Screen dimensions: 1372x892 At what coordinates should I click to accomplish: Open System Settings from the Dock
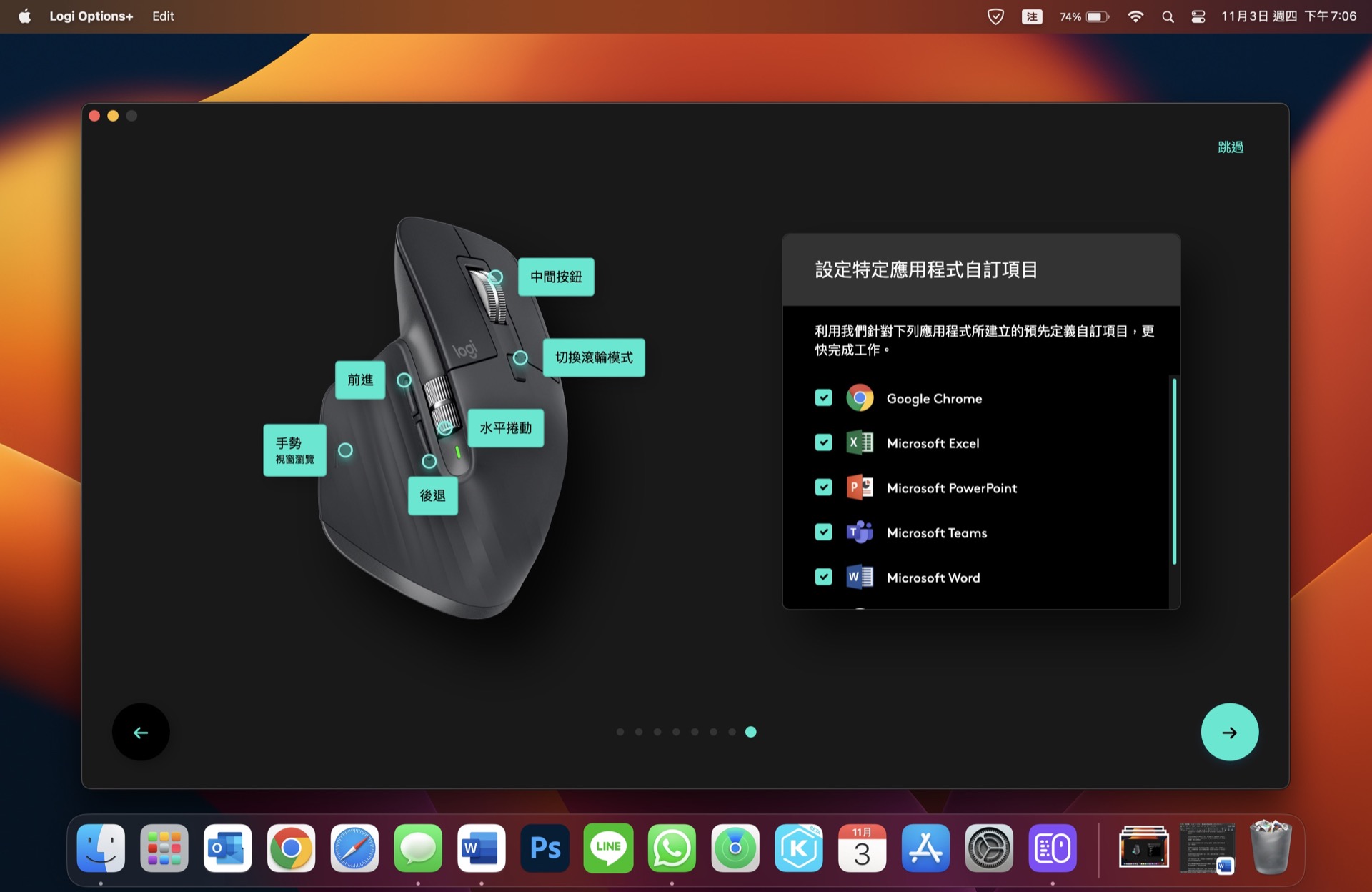click(x=989, y=848)
